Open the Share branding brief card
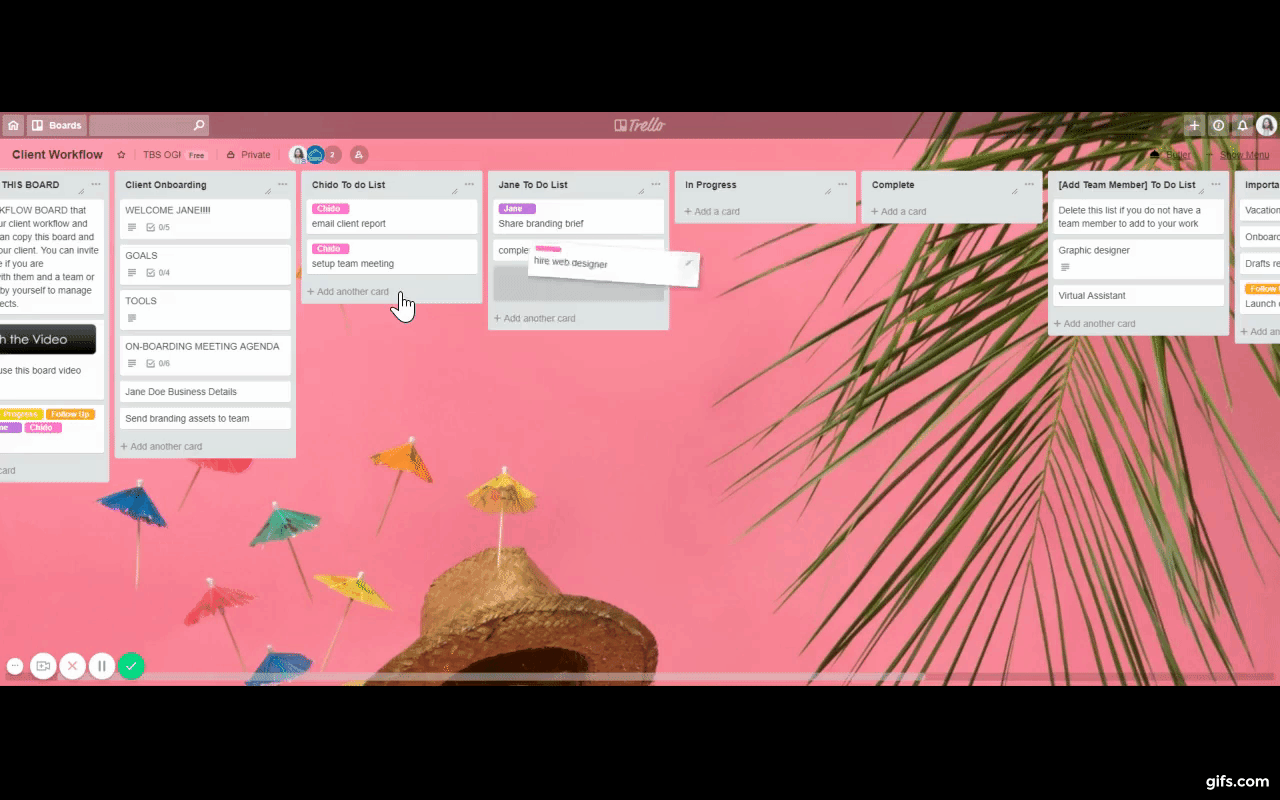This screenshot has height=800, width=1280. point(578,217)
